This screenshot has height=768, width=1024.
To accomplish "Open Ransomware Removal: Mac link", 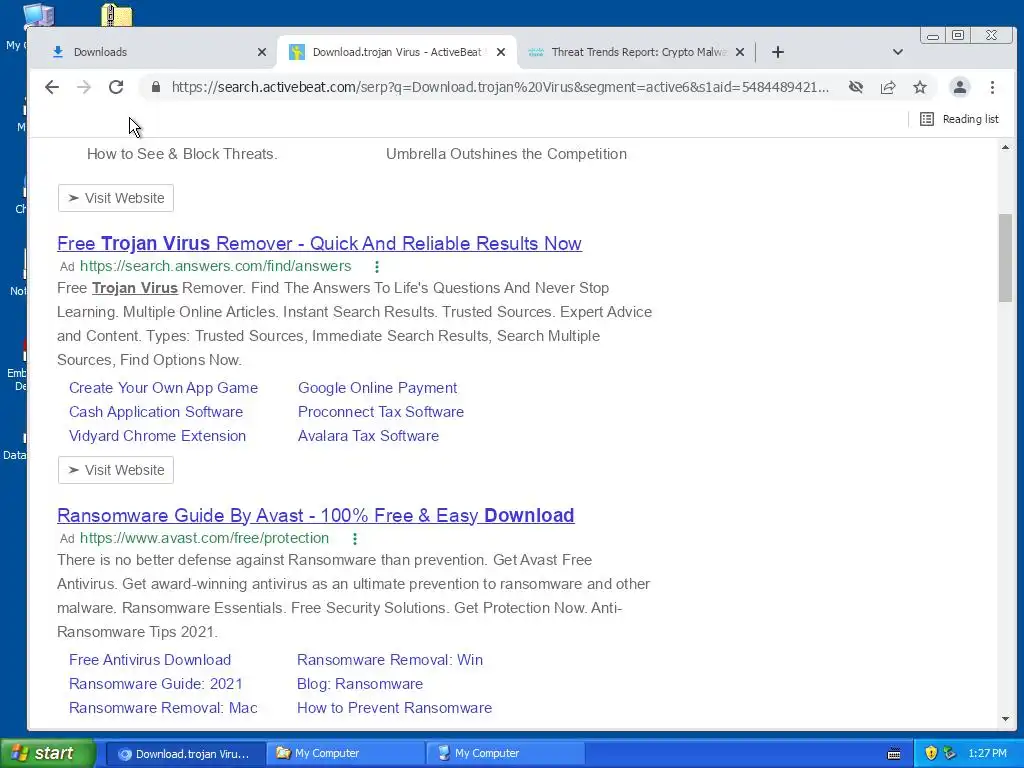I will (163, 709).
